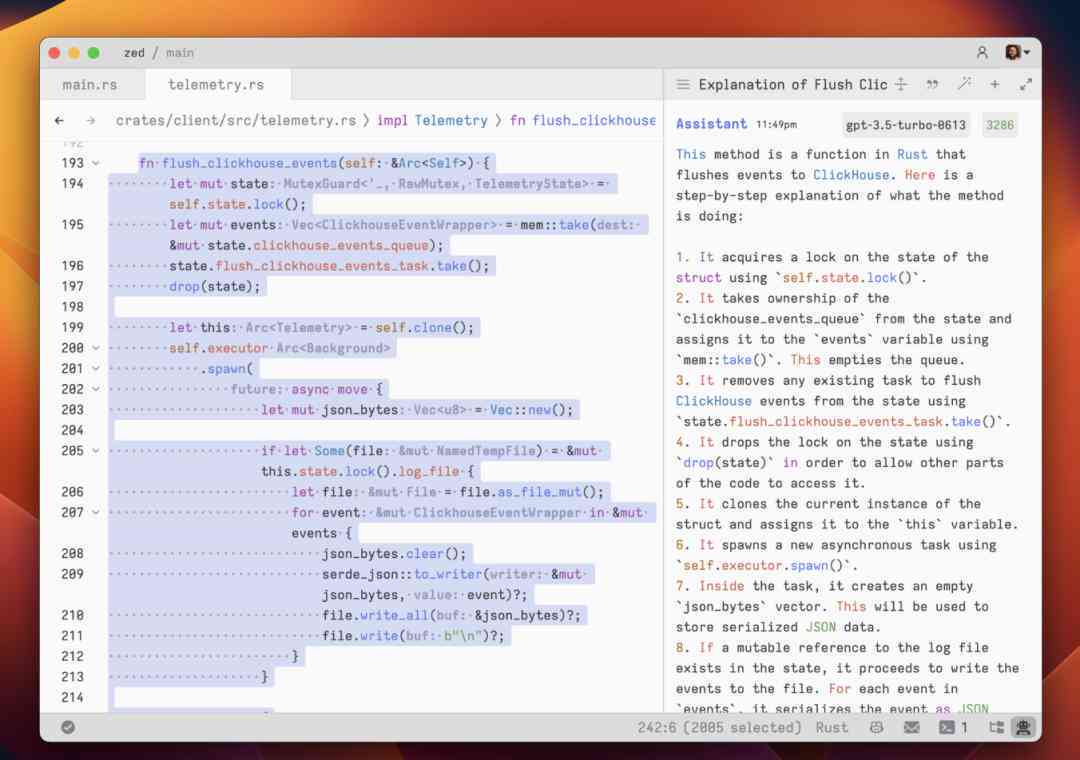Click the fn flush_clickhouse breadcrumb

click(583, 121)
